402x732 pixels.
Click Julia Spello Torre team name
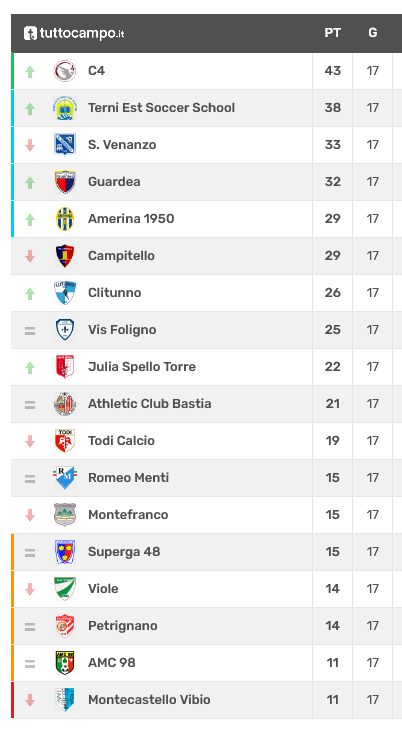[x=142, y=366]
